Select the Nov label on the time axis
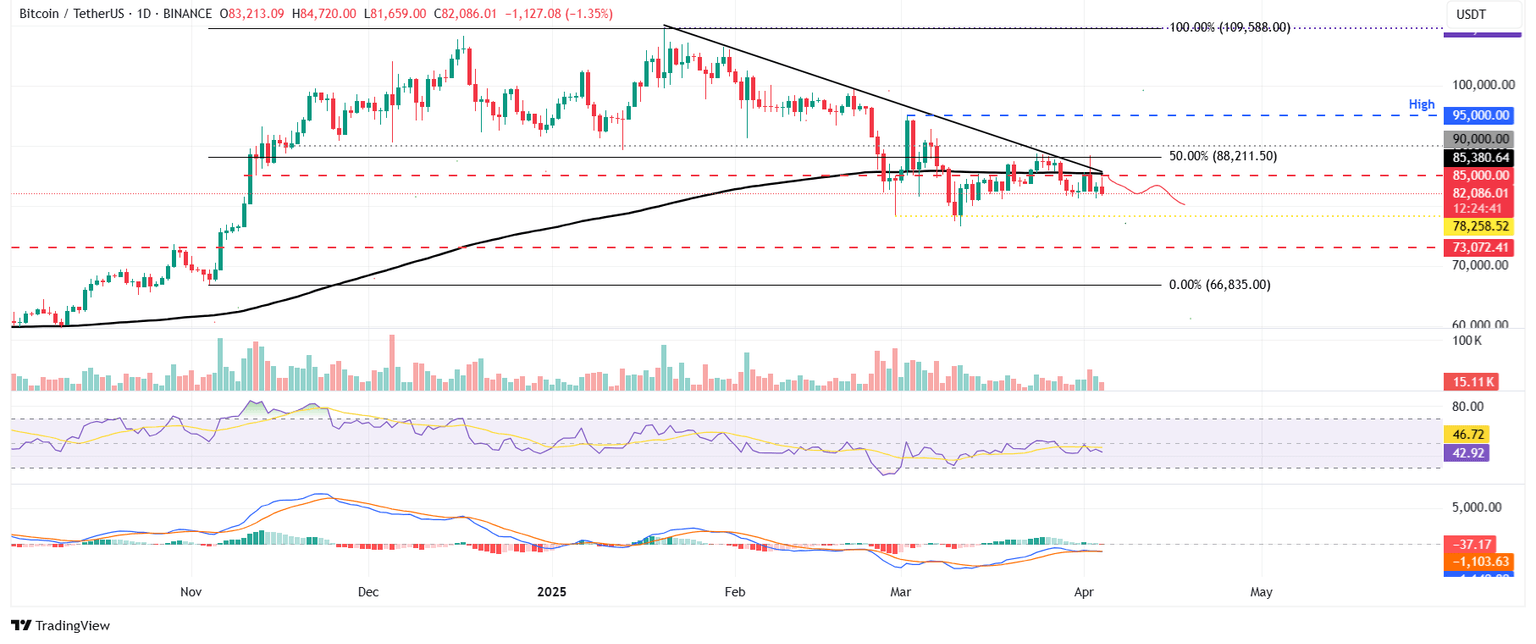The width and height of the screenshot is (1536, 644). 193,592
